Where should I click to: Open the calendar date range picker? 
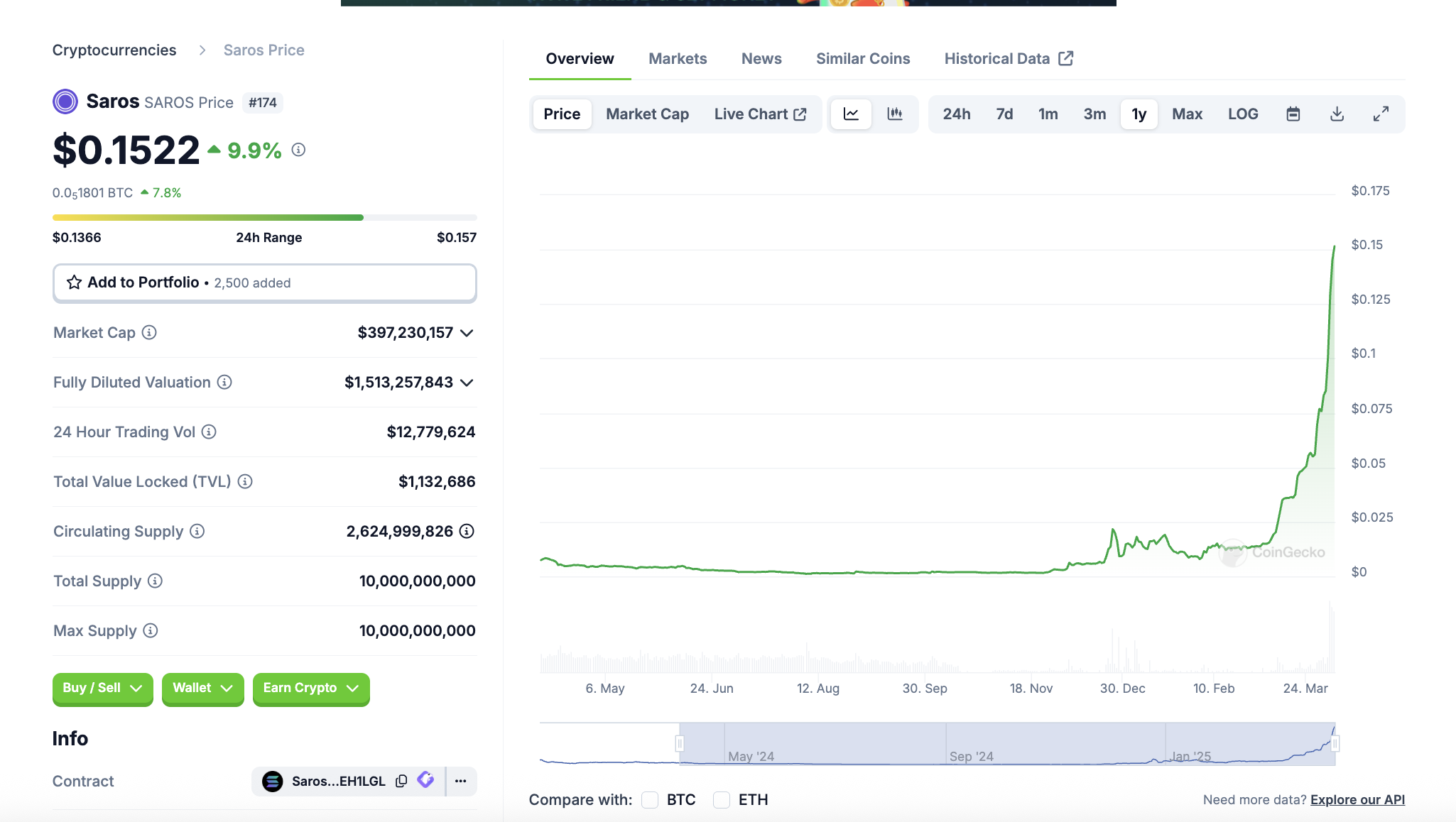pos(1293,114)
